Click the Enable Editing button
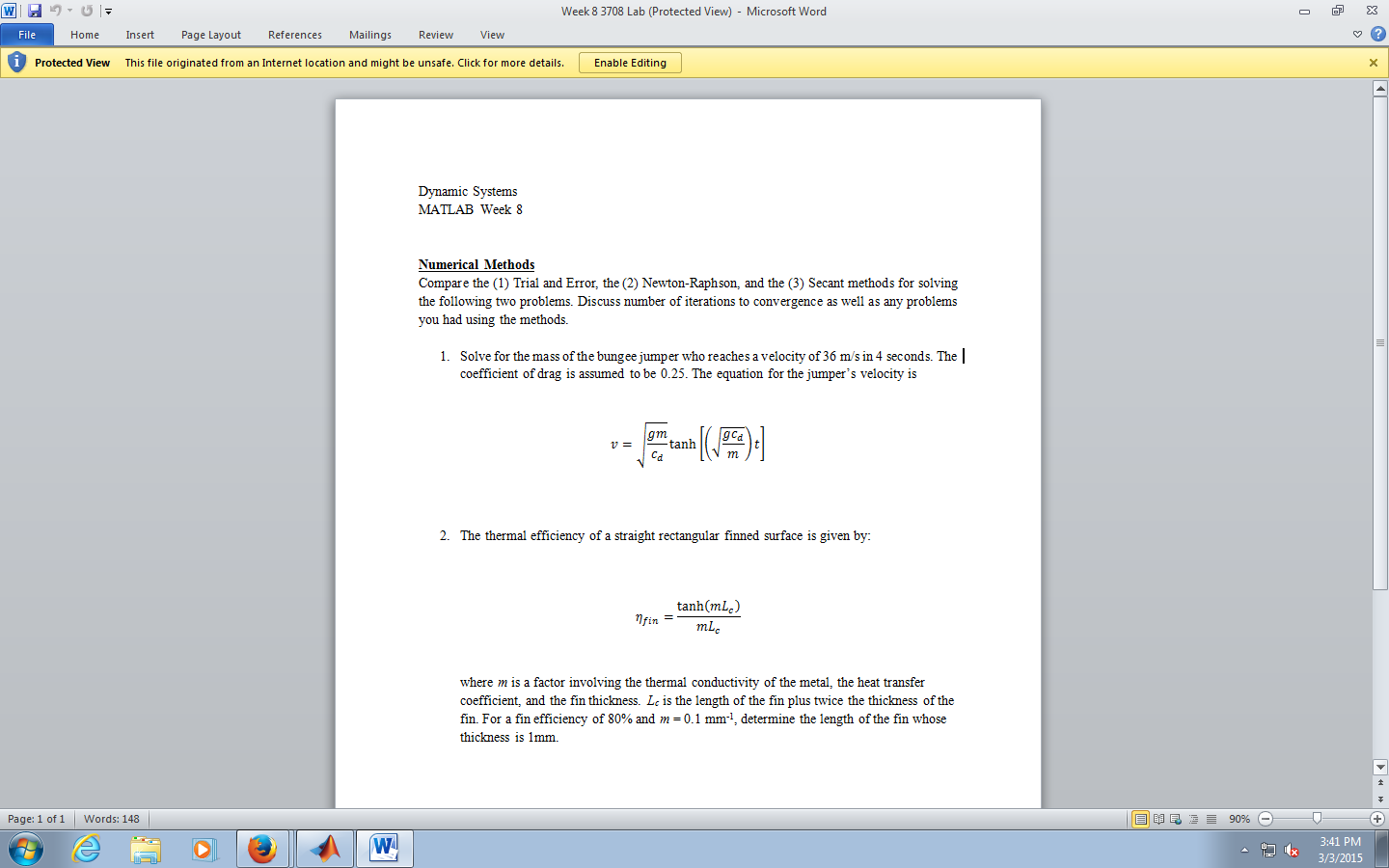1389x868 pixels. (629, 62)
